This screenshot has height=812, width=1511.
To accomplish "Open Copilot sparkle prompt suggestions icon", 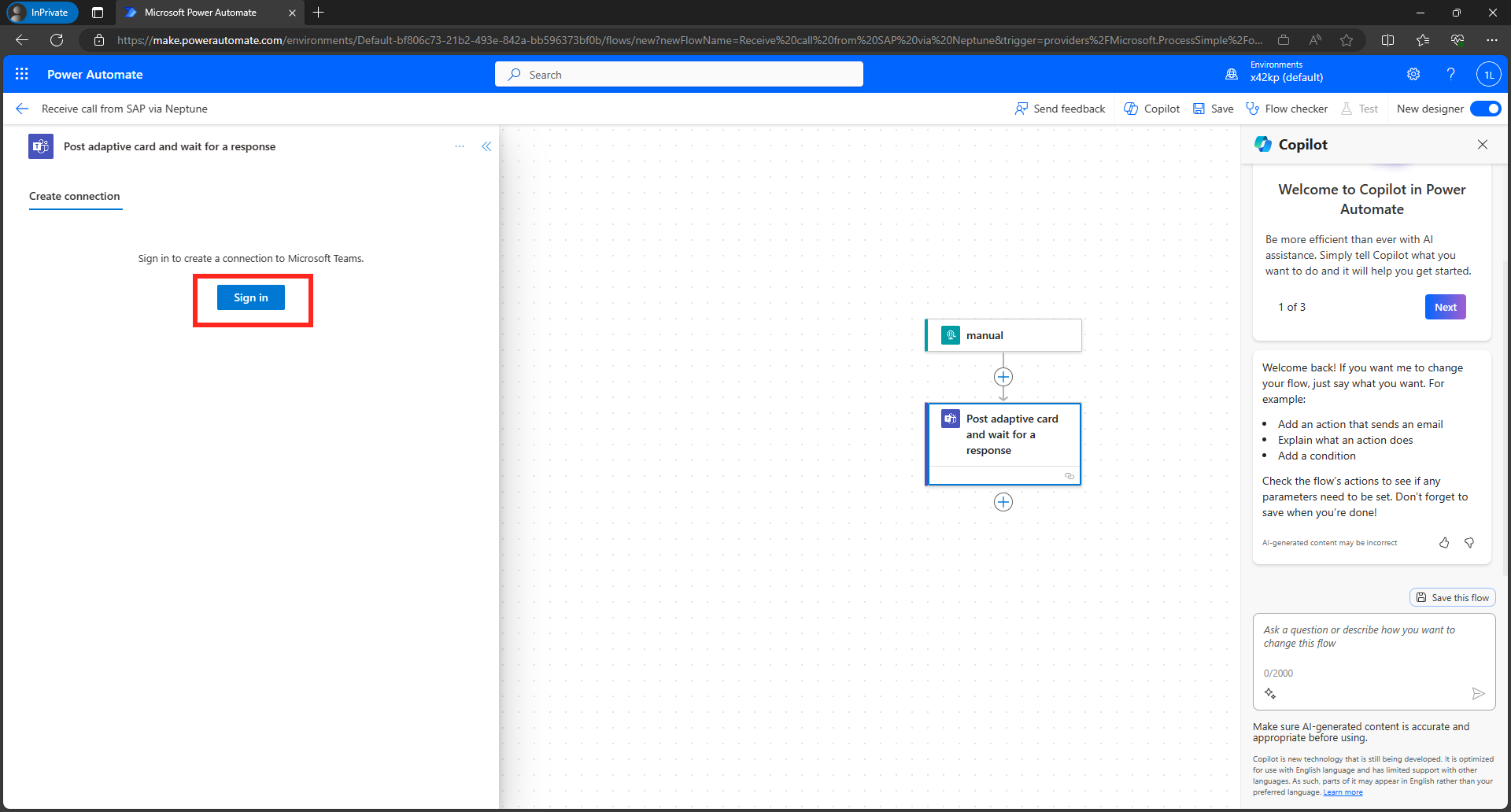I will coord(1270,693).
